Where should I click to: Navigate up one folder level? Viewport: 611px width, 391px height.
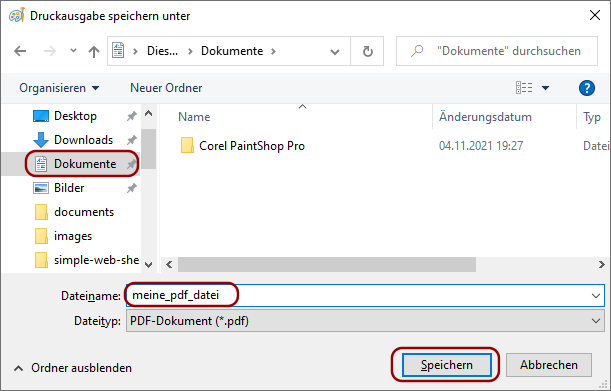point(94,51)
